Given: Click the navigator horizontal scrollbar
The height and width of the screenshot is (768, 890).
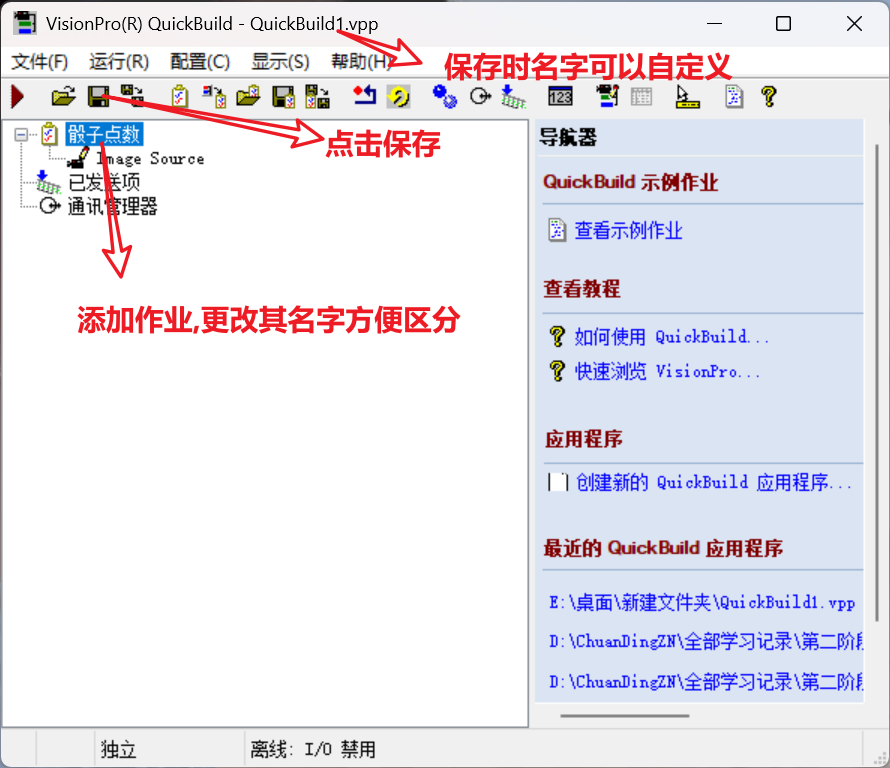Looking at the screenshot, I should click(625, 716).
